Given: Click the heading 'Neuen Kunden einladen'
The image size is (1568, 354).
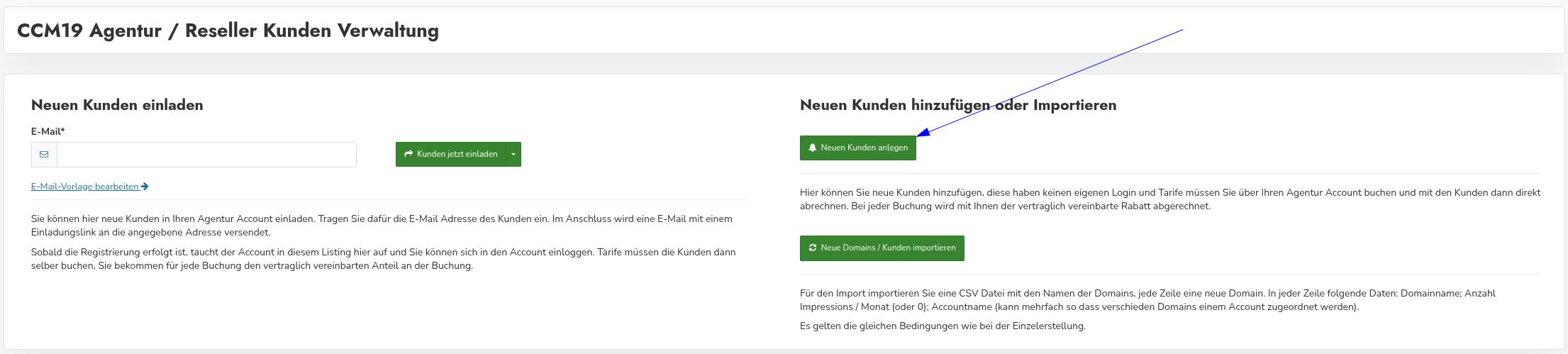Looking at the screenshot, I should click(x=117, y=105).
